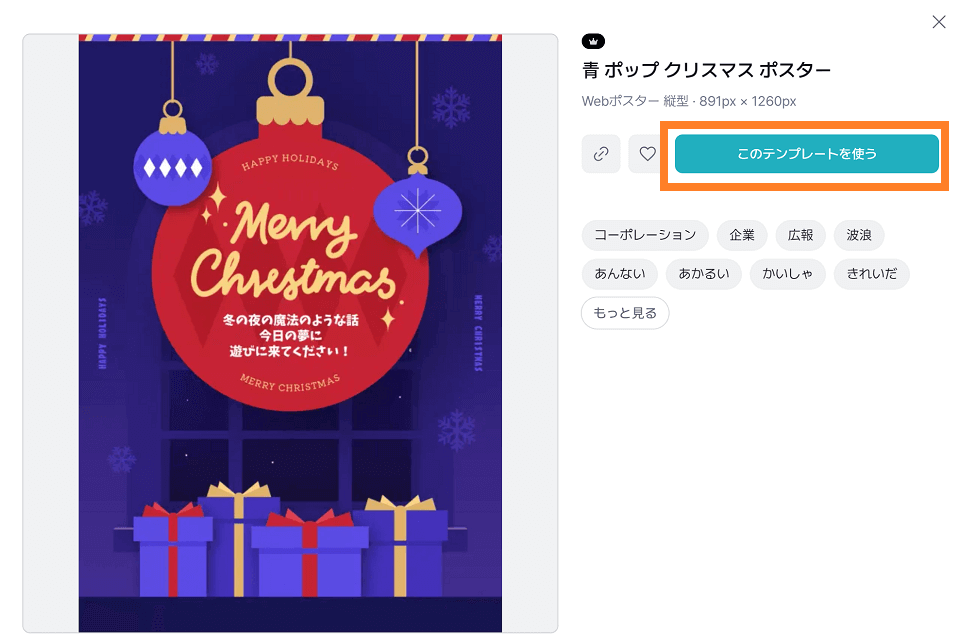960x644 pixels.
Task: Close the template preview dialog
Action: [939, 22]
